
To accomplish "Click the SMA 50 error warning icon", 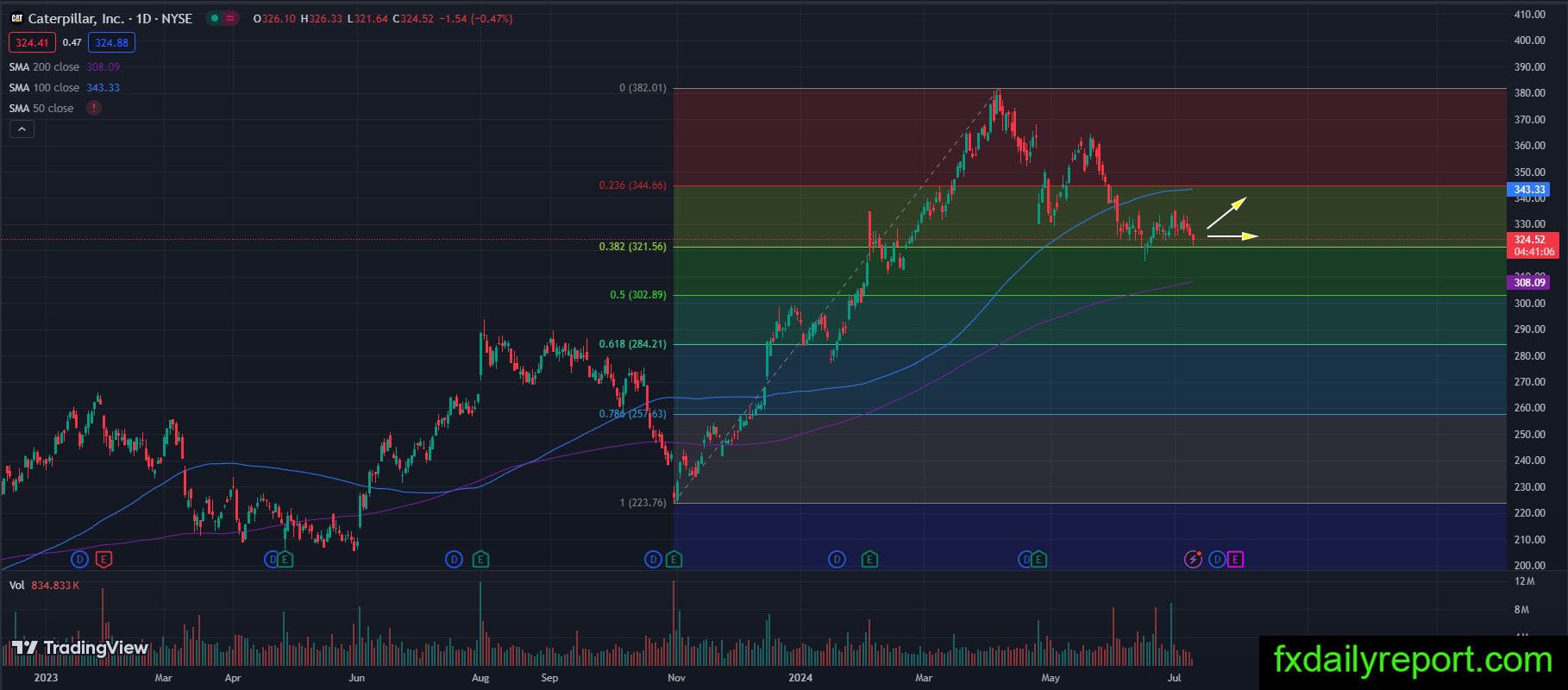I will (x=93, y=108).
